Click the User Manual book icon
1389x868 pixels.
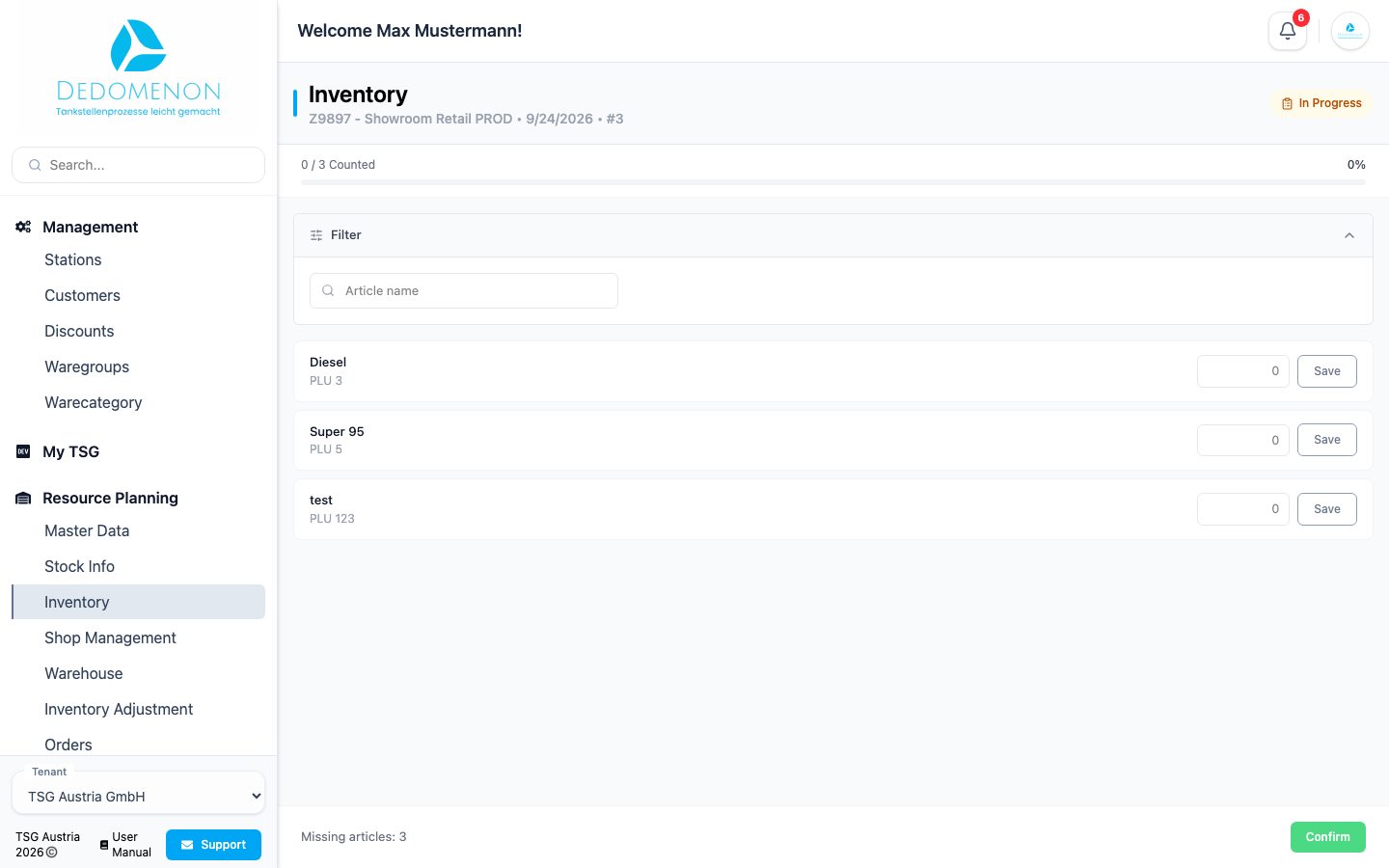[104, 845]
